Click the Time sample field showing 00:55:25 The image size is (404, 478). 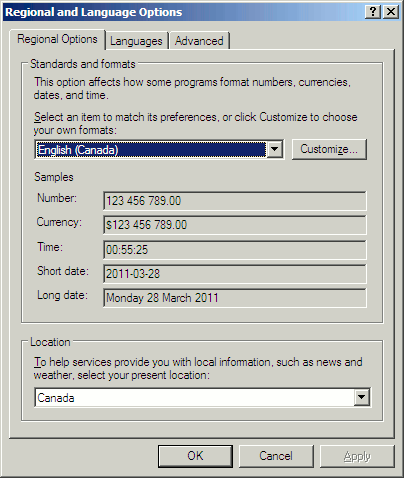tap(235, 250)
